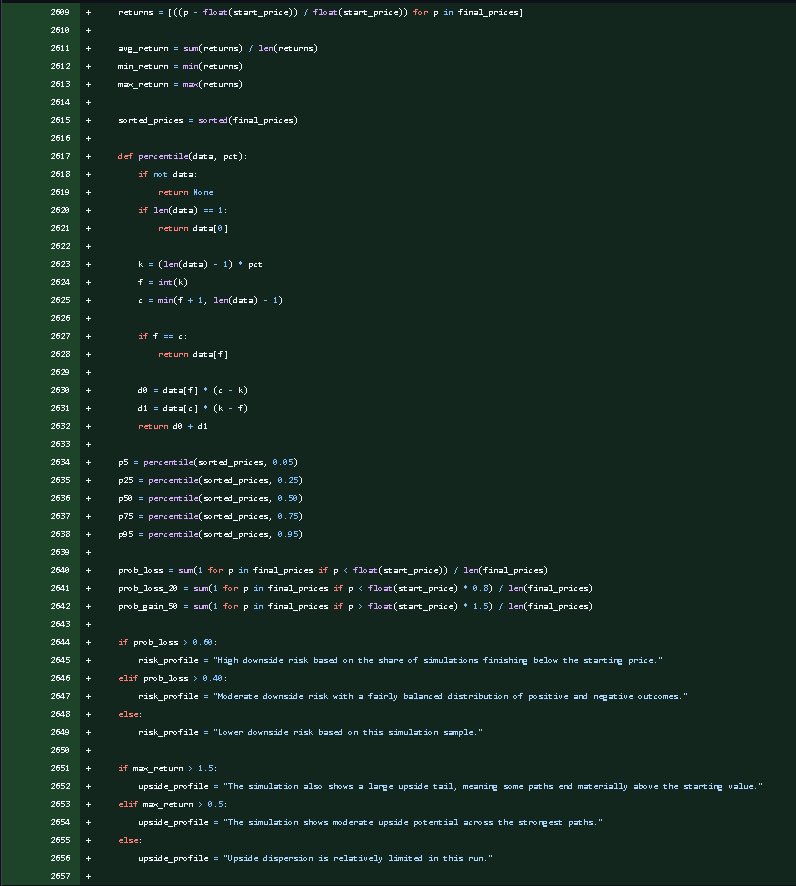Click the 'Upside dispersion is relatively limited' line

pyautogui.click(x=315, y=858)
